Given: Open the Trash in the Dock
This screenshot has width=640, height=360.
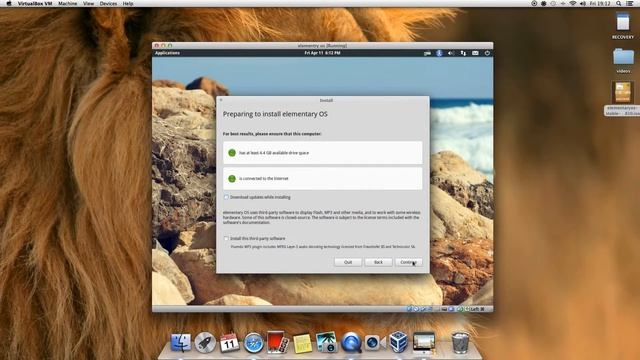Looking at the screenshot, I should pos(460,342).
